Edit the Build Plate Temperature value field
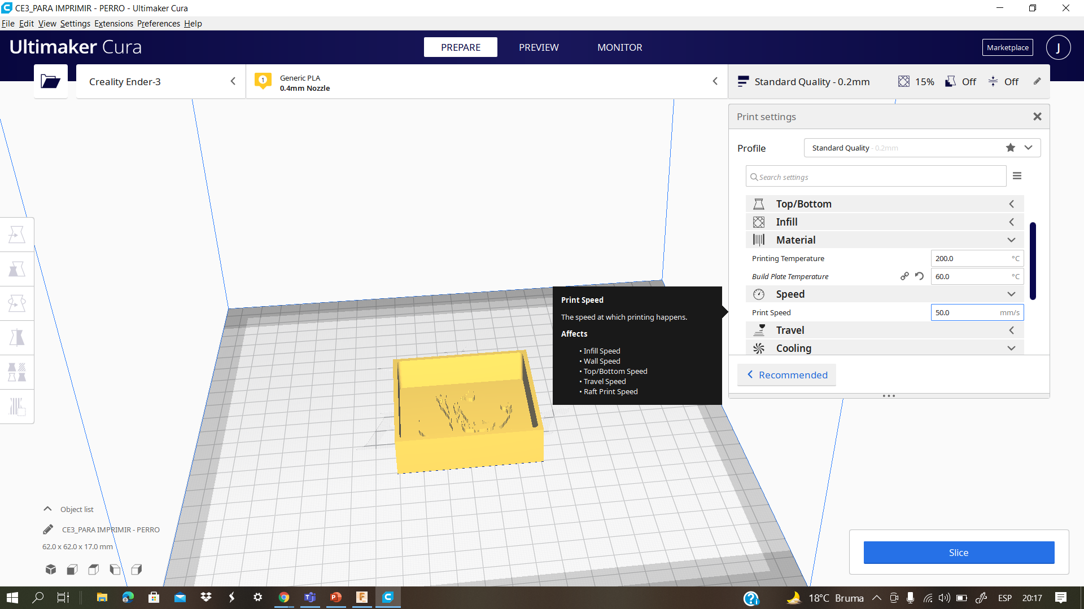The image size is (1084, 609). 977,277
